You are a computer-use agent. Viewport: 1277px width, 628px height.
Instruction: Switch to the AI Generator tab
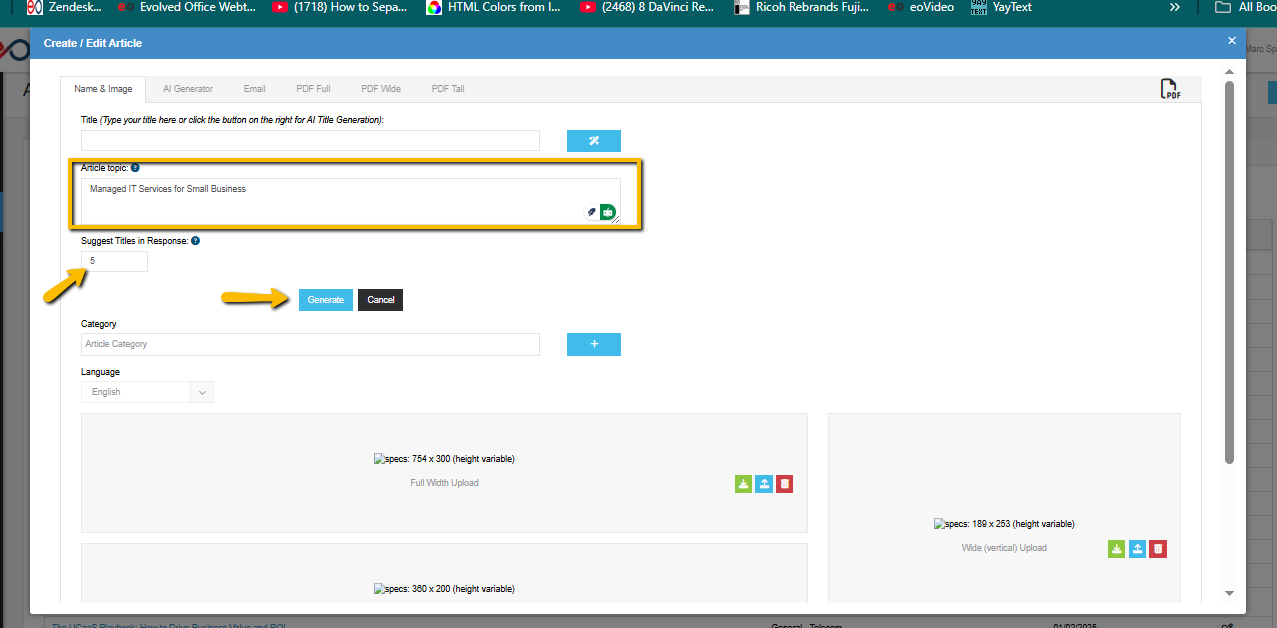[188, 89]
